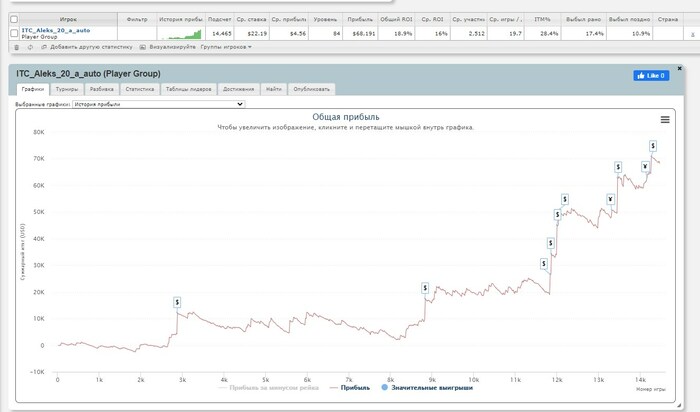The height and width of the screenshot is (412, 700).
Task: Open the Опубликовать tab
Action: (x=311, y=89)
